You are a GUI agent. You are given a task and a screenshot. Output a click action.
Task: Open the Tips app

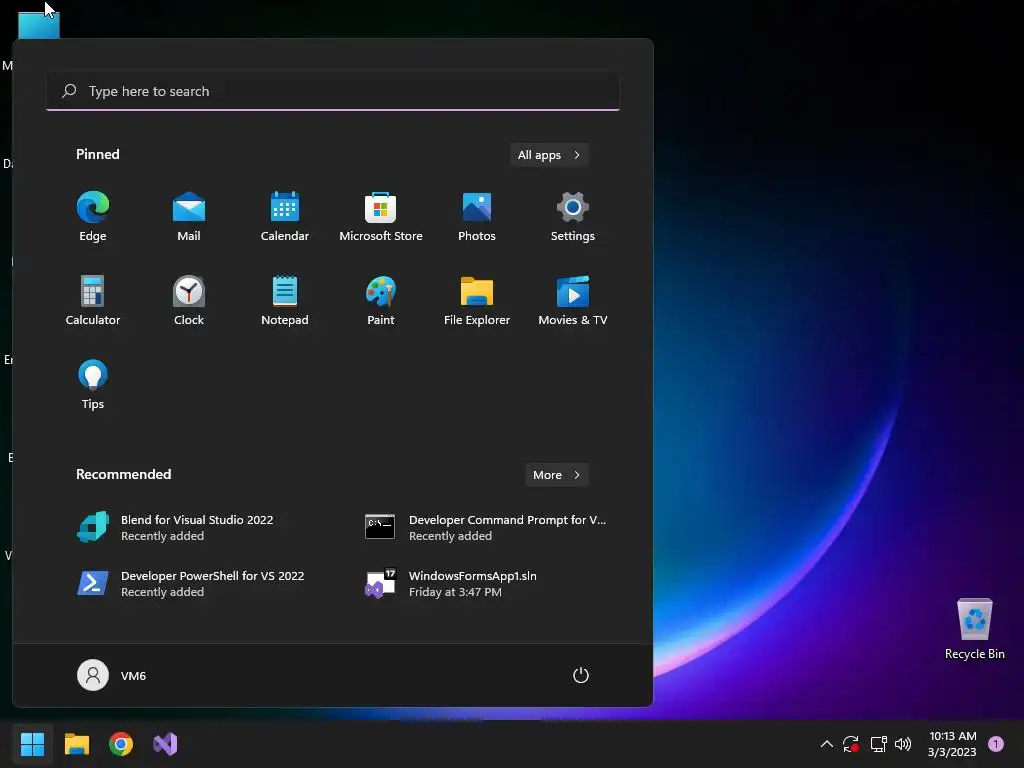93,385
